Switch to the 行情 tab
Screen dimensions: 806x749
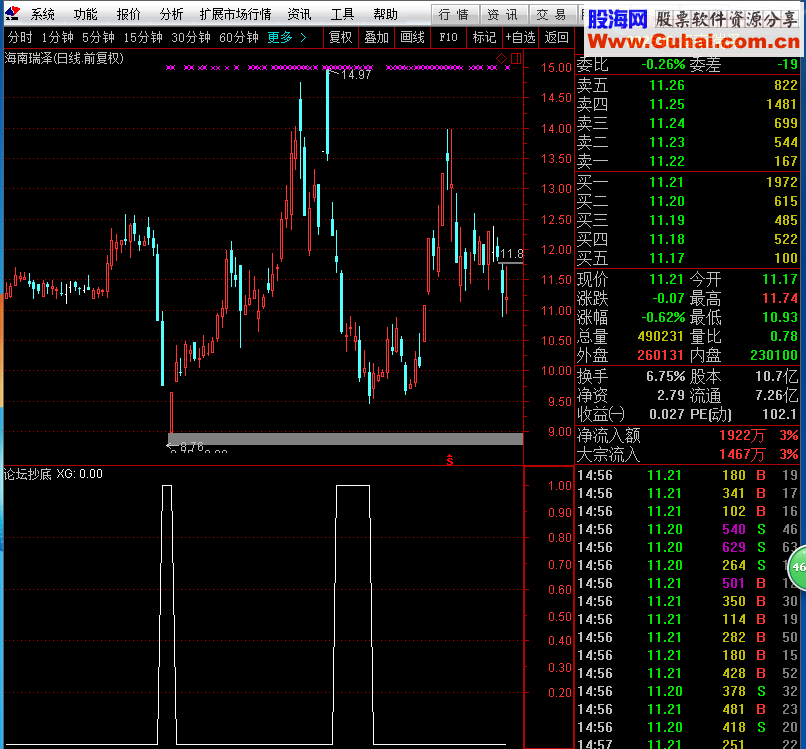coord(454,15)
